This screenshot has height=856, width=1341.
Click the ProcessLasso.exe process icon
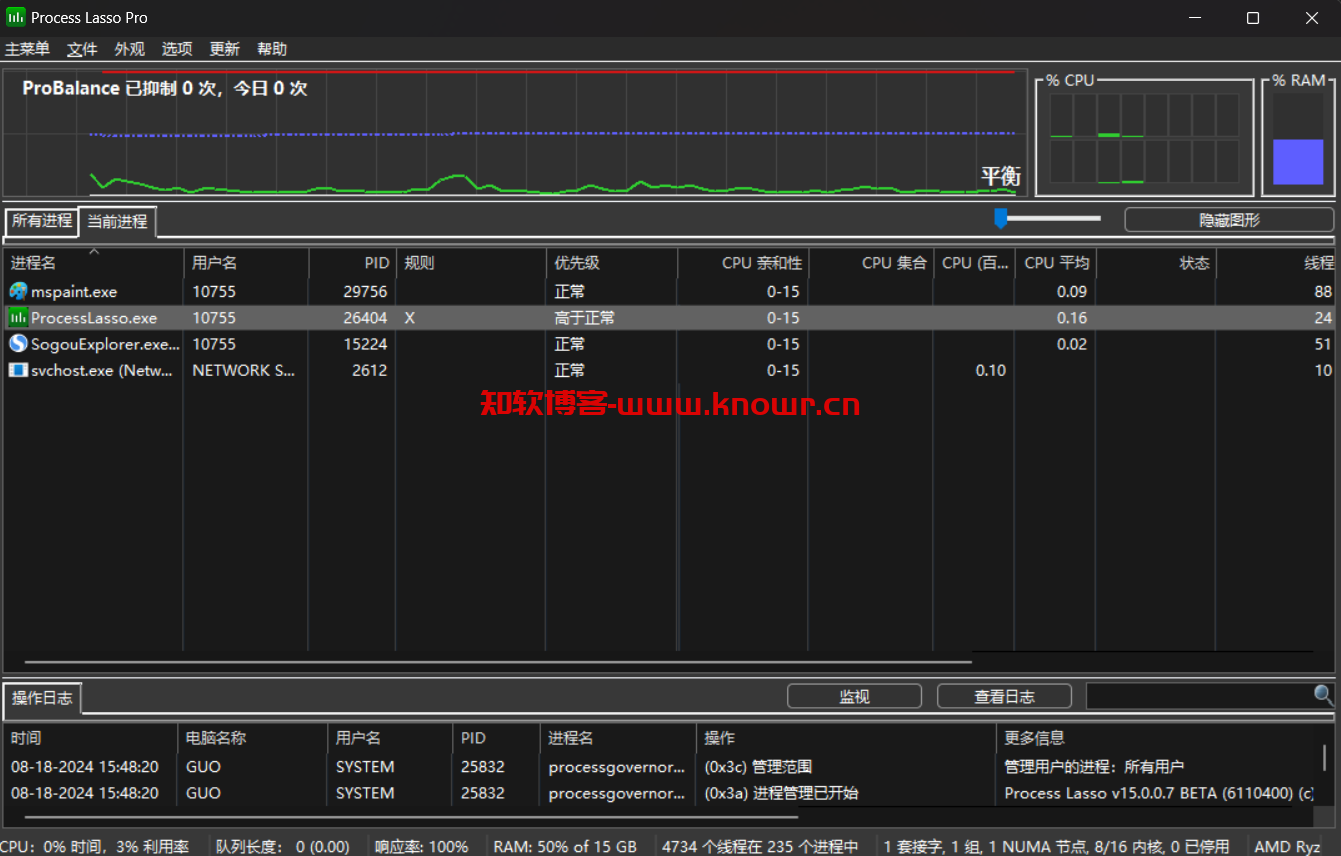pyautogui.click(x=18, y=317)
